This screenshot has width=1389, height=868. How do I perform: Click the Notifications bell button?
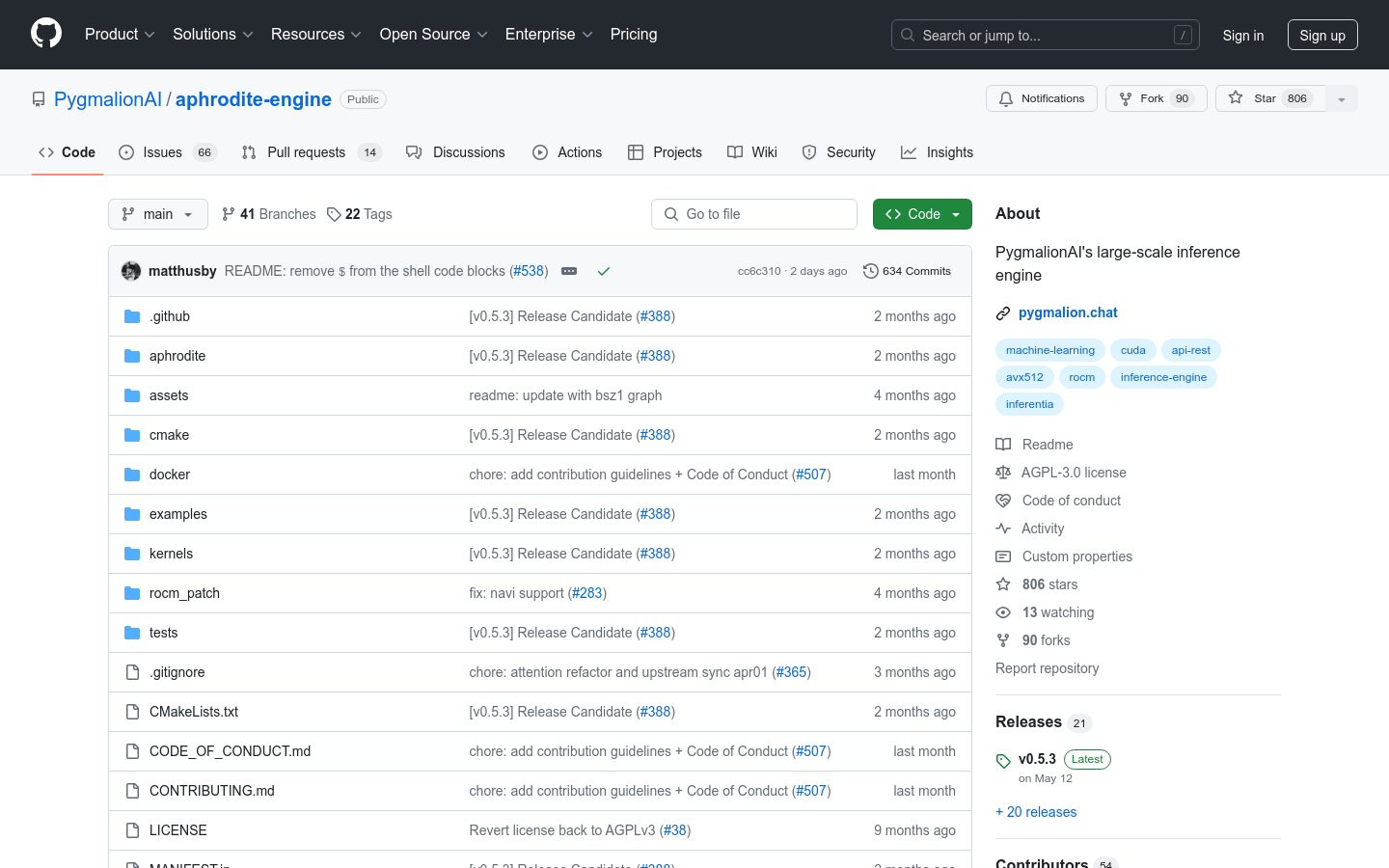1041,98
